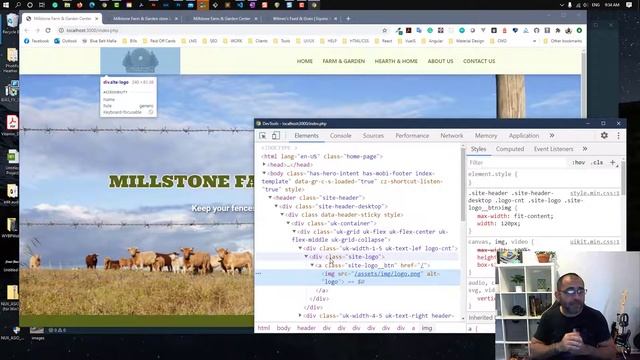The image size is (640, 360).
Task: Collapse the header site-header node
Action: click(270, 198)
